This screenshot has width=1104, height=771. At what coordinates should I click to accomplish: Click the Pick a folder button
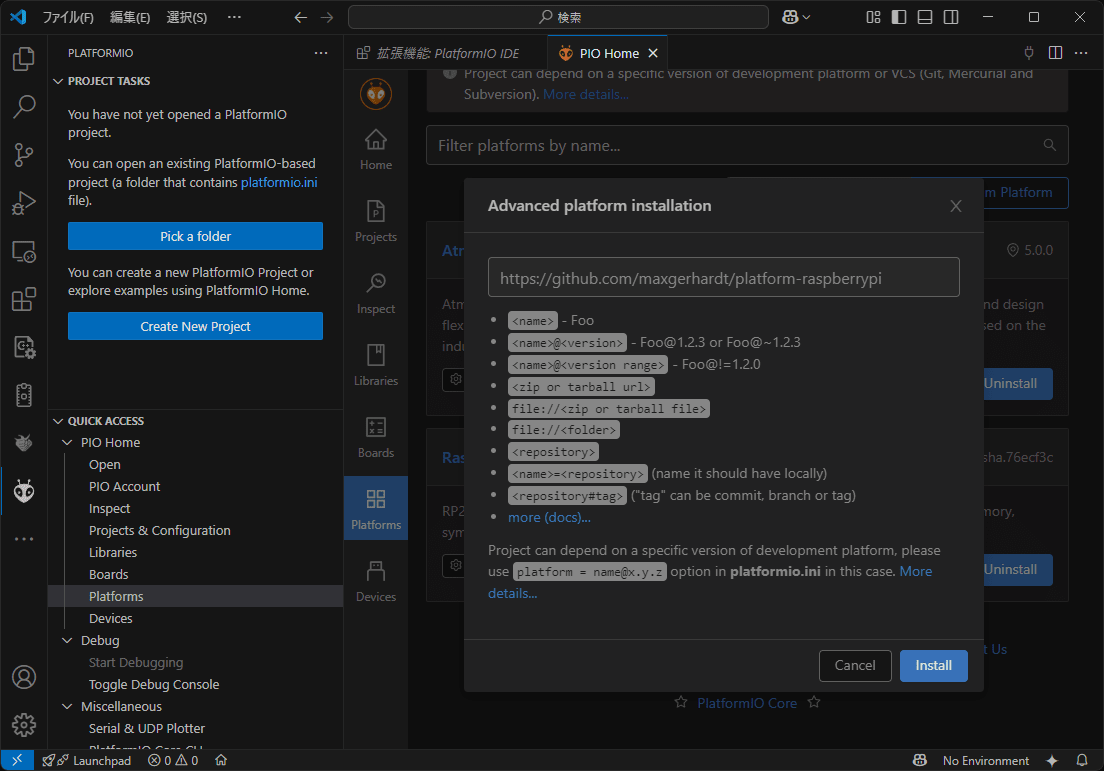click(x=195, y=236)
